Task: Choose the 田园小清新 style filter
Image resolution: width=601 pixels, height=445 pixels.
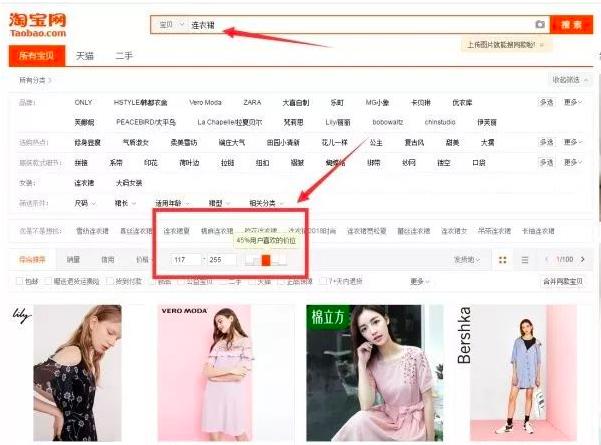Action: pyautogui.click(x=283, y=143)
